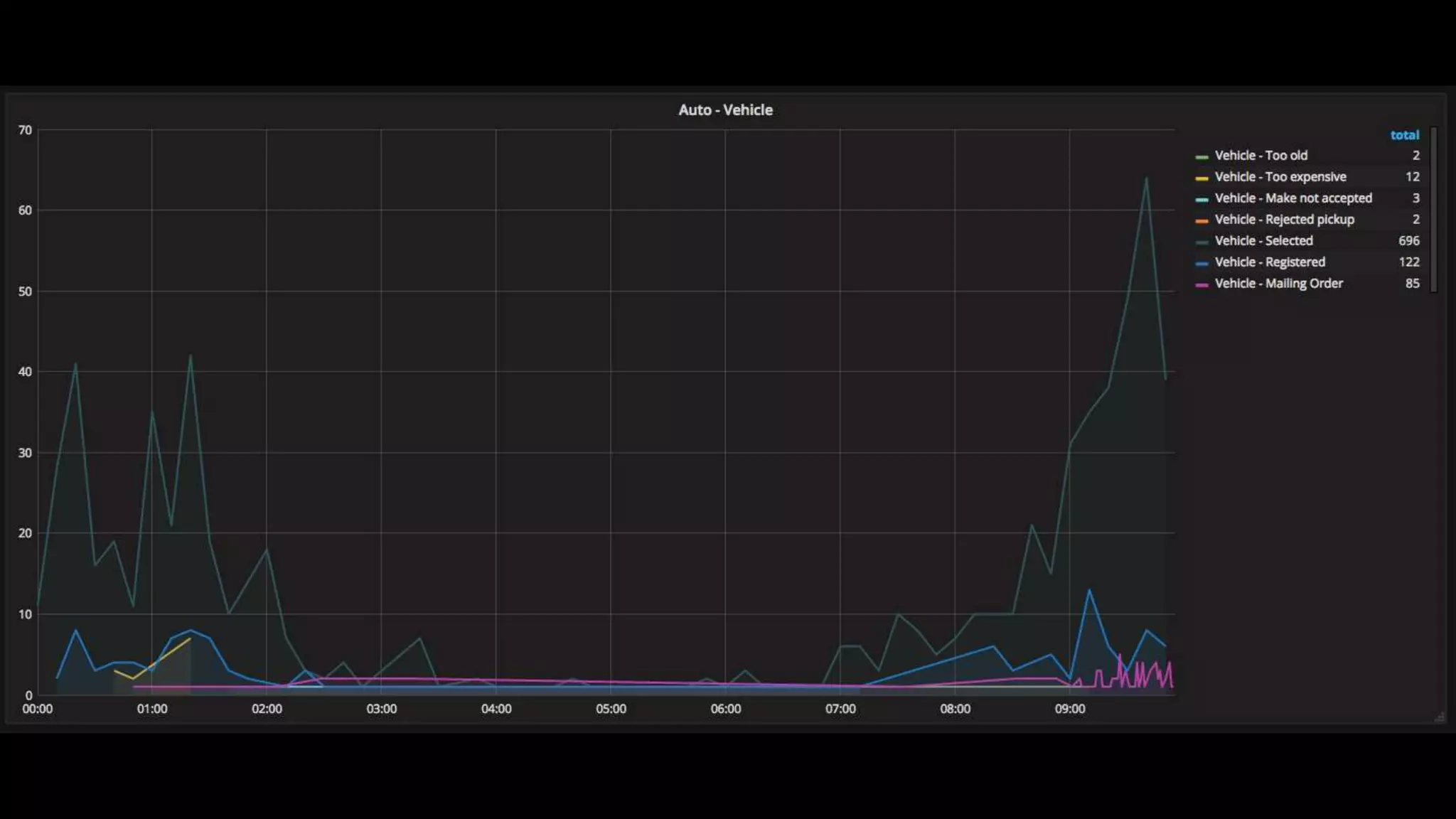Click blue color swatch beside Vehicle - Registered
This screenshot has height=819, width=1456.
click(1201, 263)
